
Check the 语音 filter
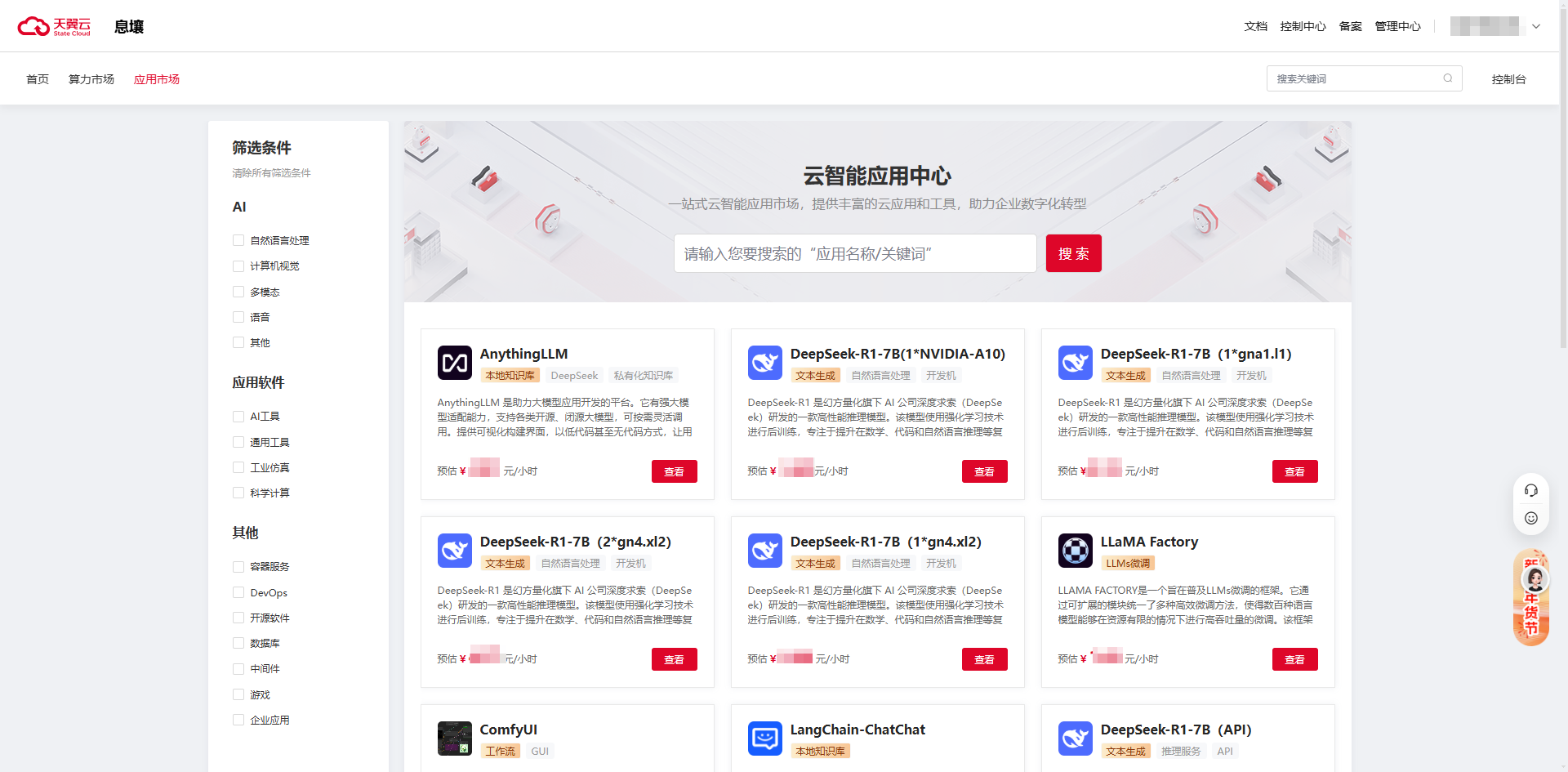point(238,317)
